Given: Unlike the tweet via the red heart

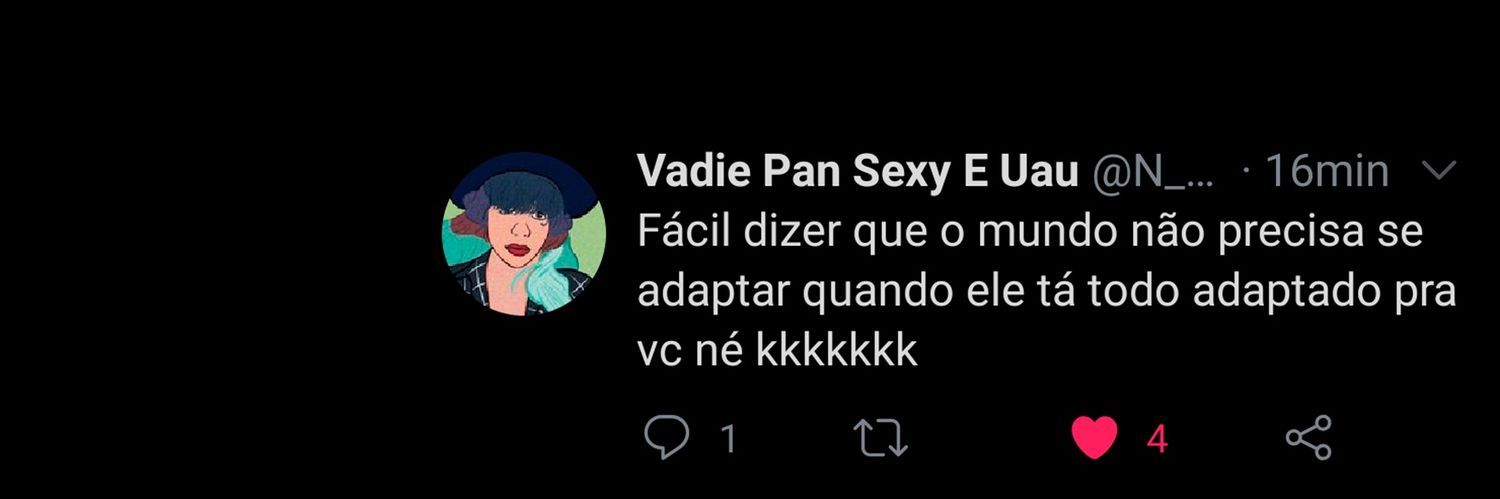Looking at the screenshot, I should click(x=1094, y=438).
